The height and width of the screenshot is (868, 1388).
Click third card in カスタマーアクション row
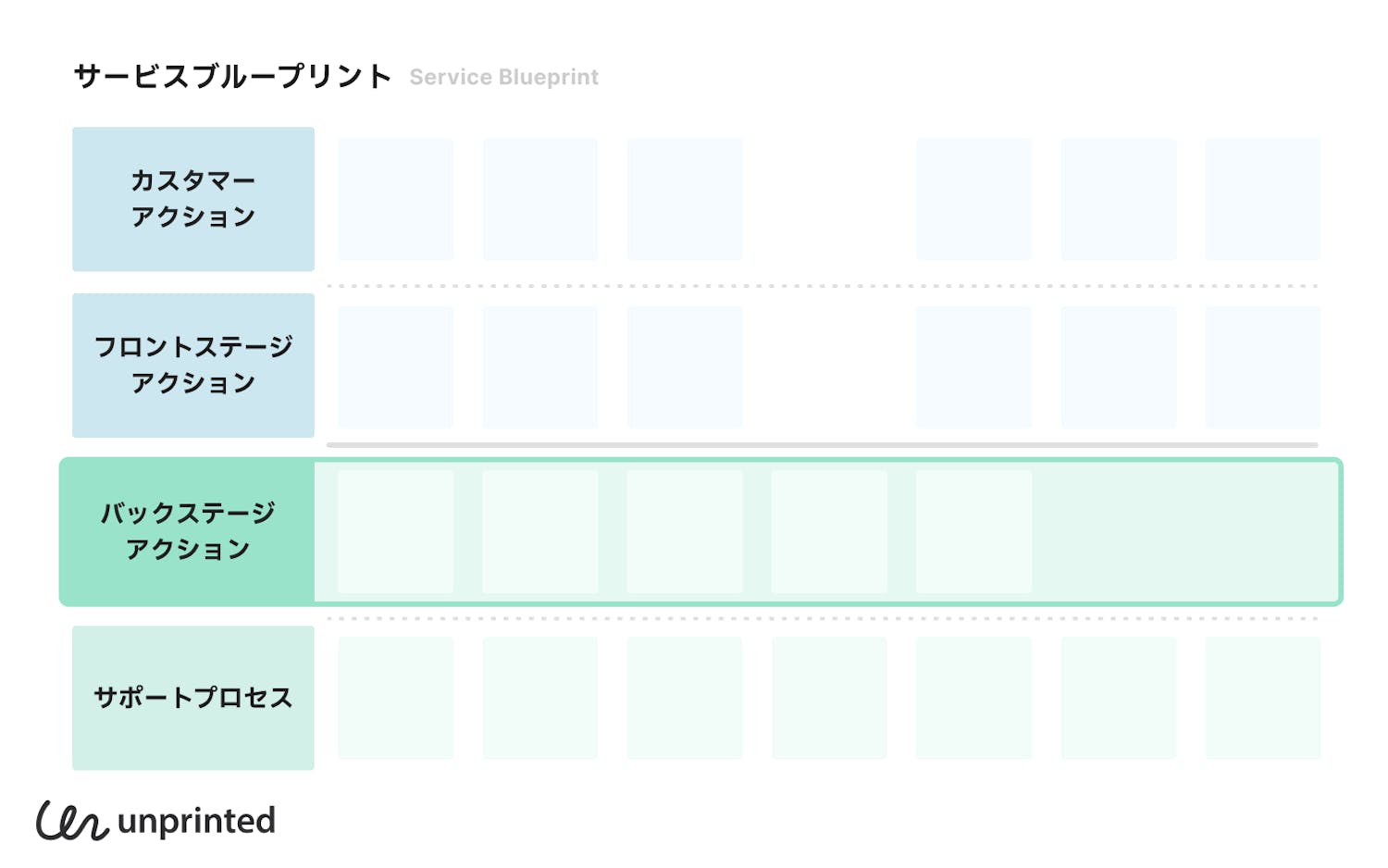pos(685,199)
